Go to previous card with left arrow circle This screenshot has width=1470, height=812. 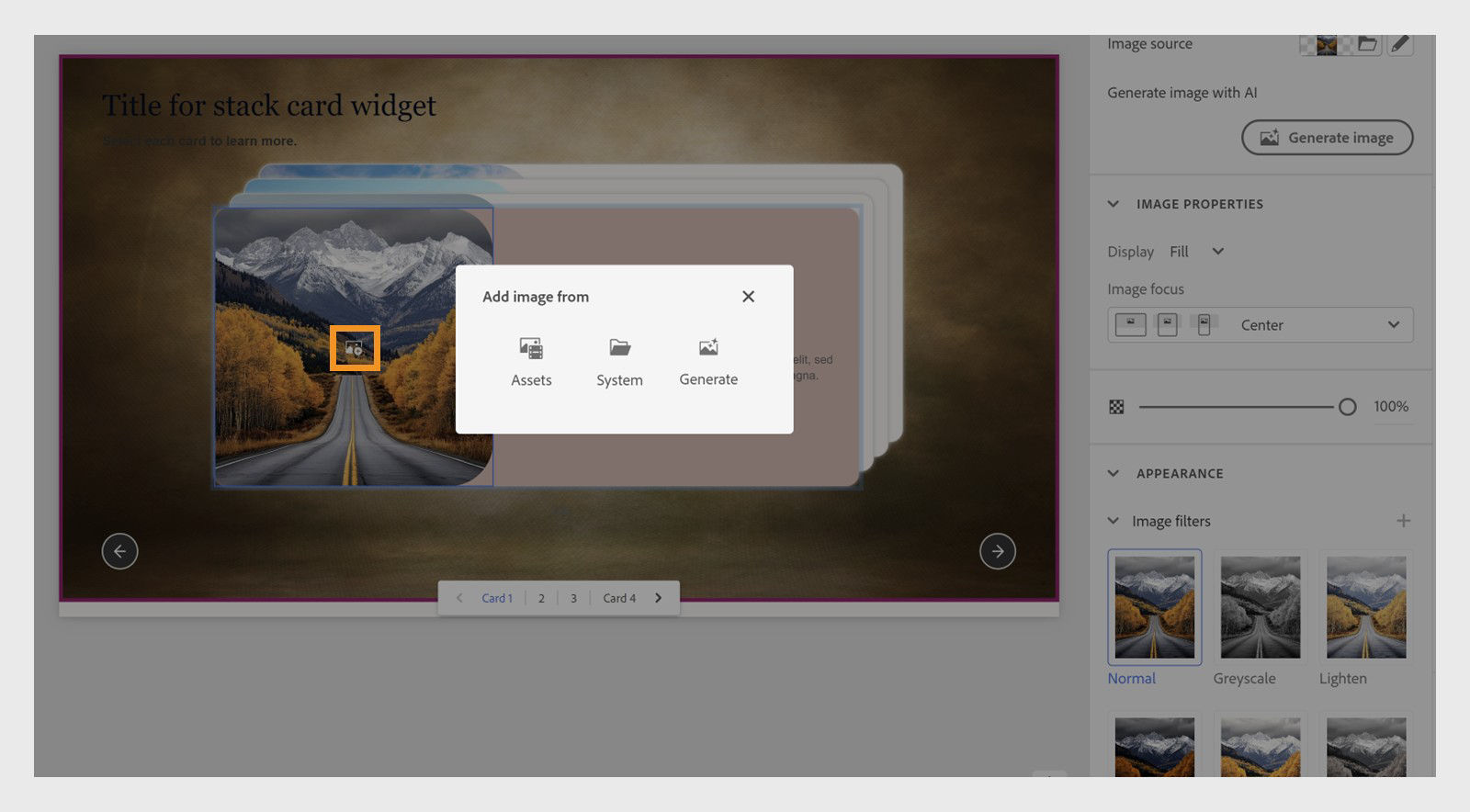(119, 551)
